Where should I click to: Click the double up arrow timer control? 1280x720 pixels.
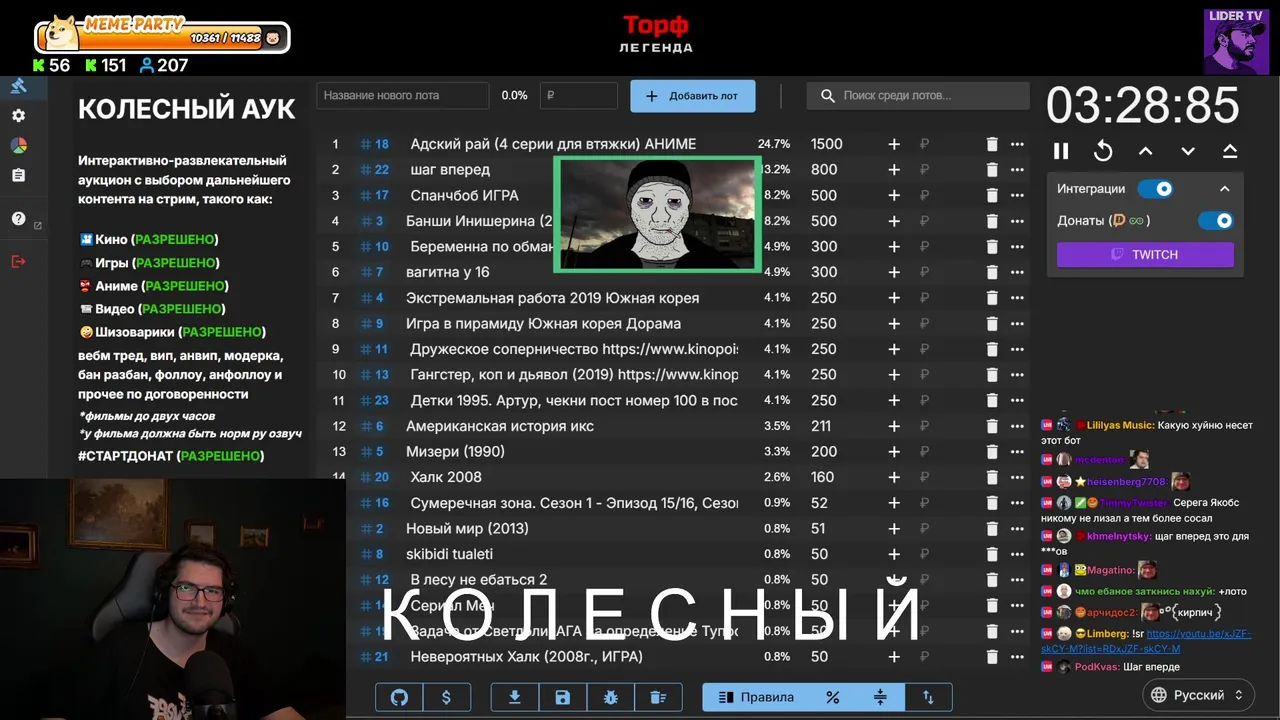[x=1230, y=151]
